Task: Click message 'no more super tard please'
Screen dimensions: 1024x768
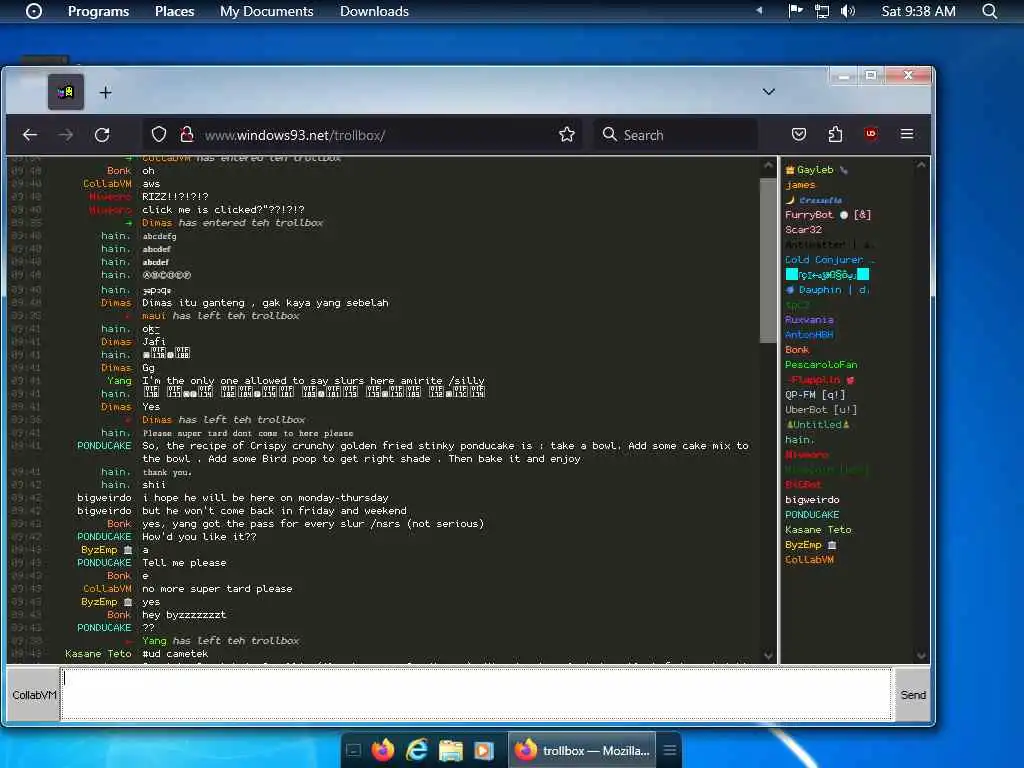Action: point(217,589)
